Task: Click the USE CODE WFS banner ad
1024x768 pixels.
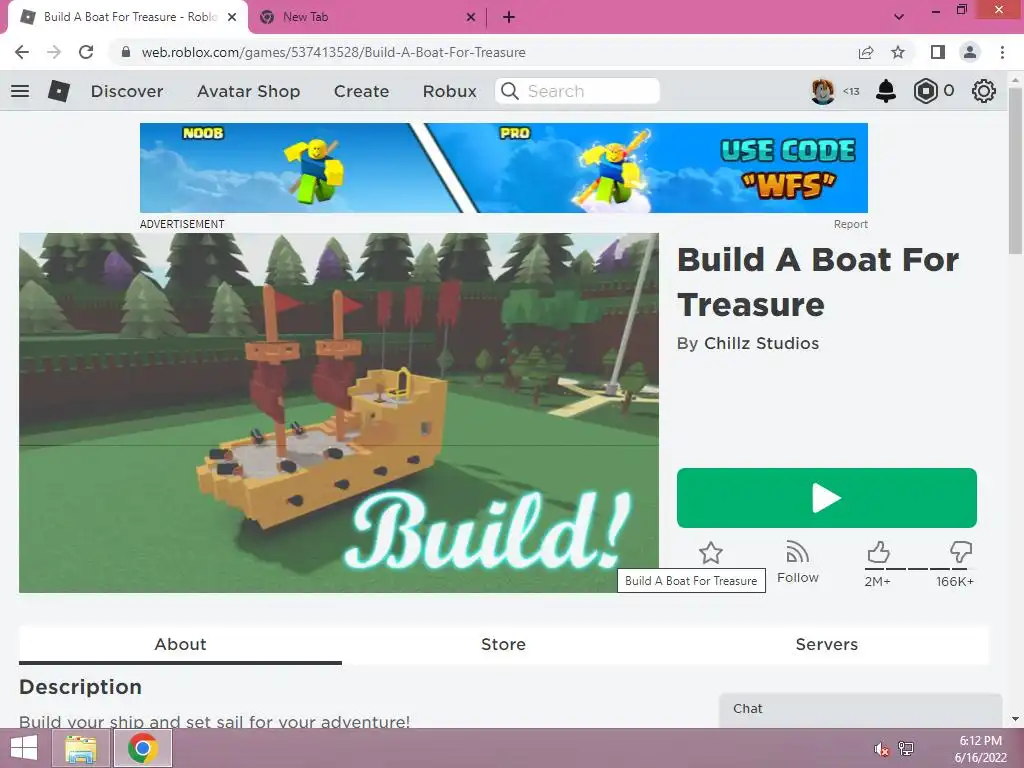Action: [504, 168]
